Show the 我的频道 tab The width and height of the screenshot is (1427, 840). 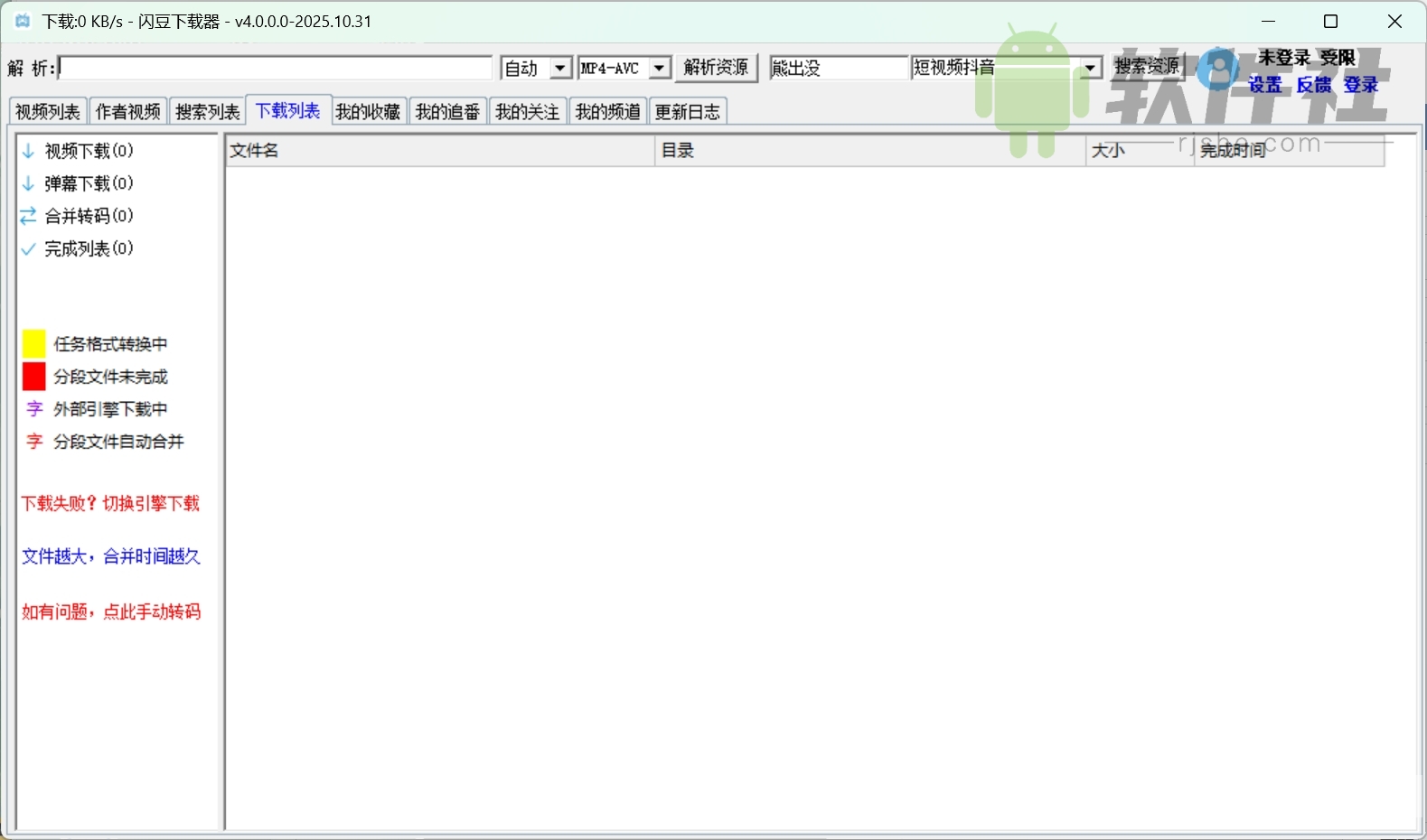[x=607, y=111]
